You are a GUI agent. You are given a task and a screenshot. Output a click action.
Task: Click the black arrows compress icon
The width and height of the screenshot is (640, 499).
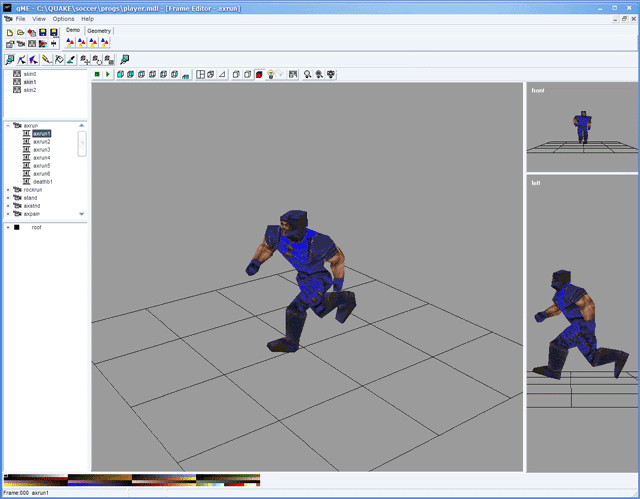pyautogui.click(x=53, y=44)
